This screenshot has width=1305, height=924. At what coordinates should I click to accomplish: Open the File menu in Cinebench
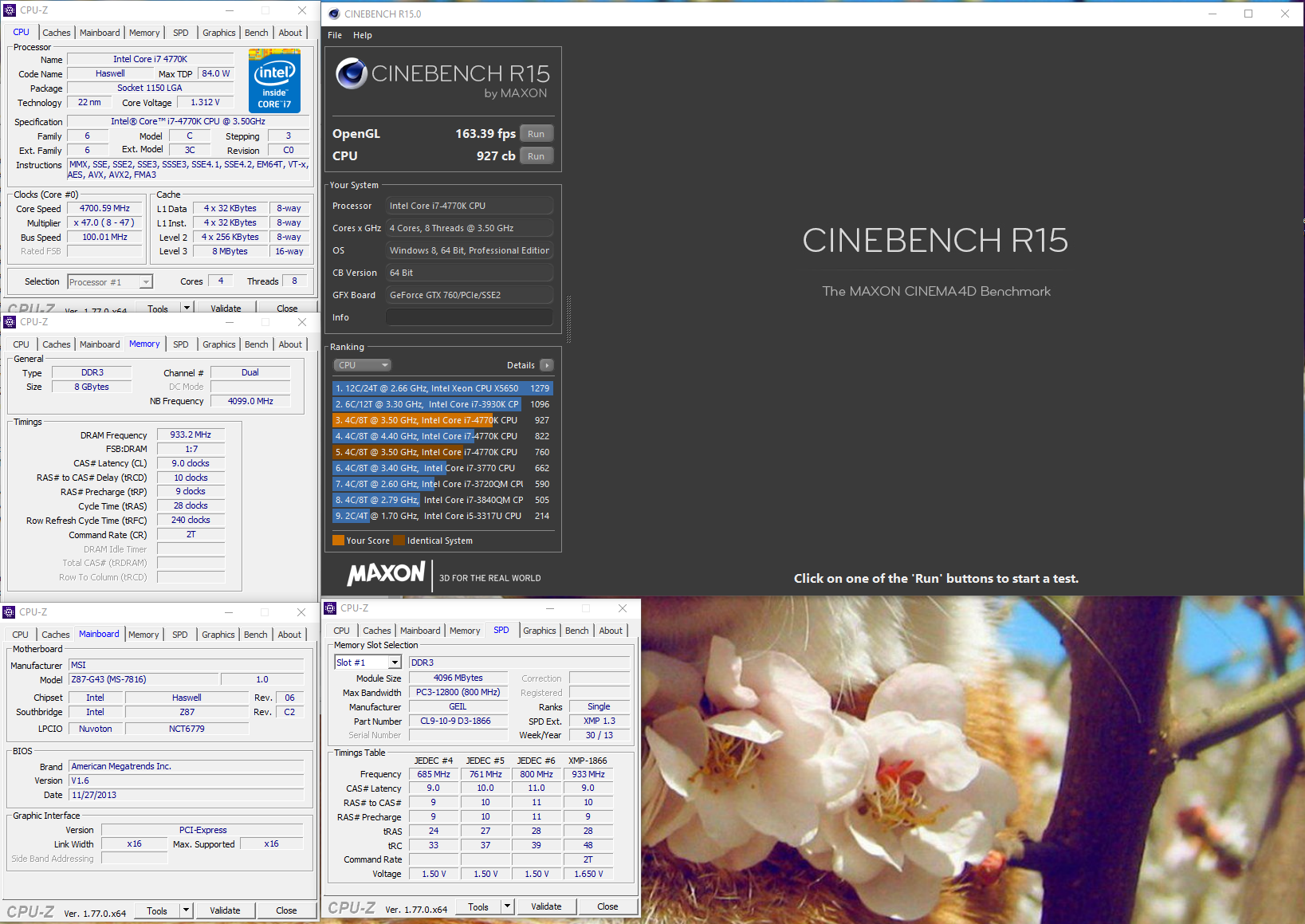[335, 35]
